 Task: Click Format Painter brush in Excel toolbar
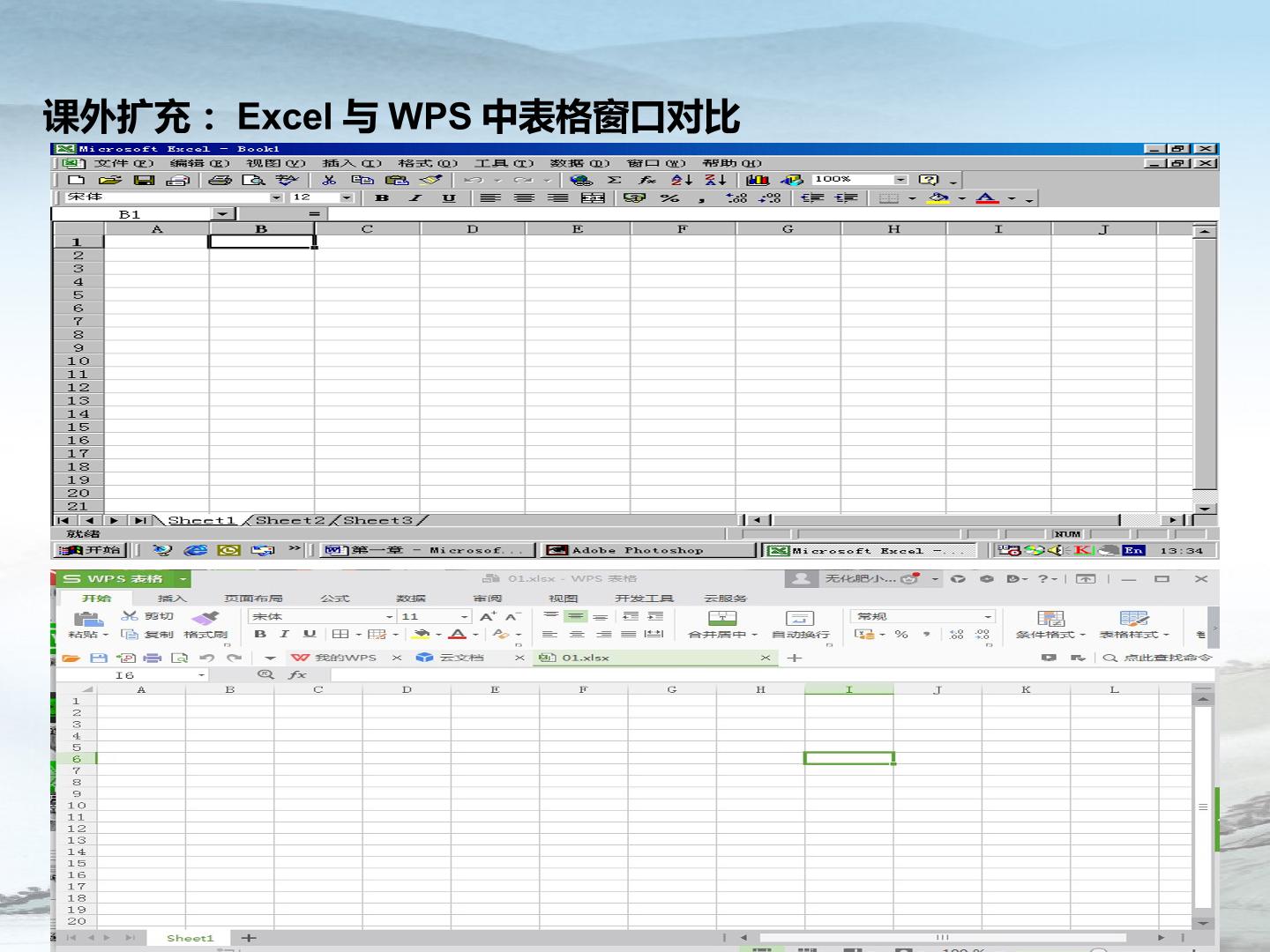(x=431, y=180)
